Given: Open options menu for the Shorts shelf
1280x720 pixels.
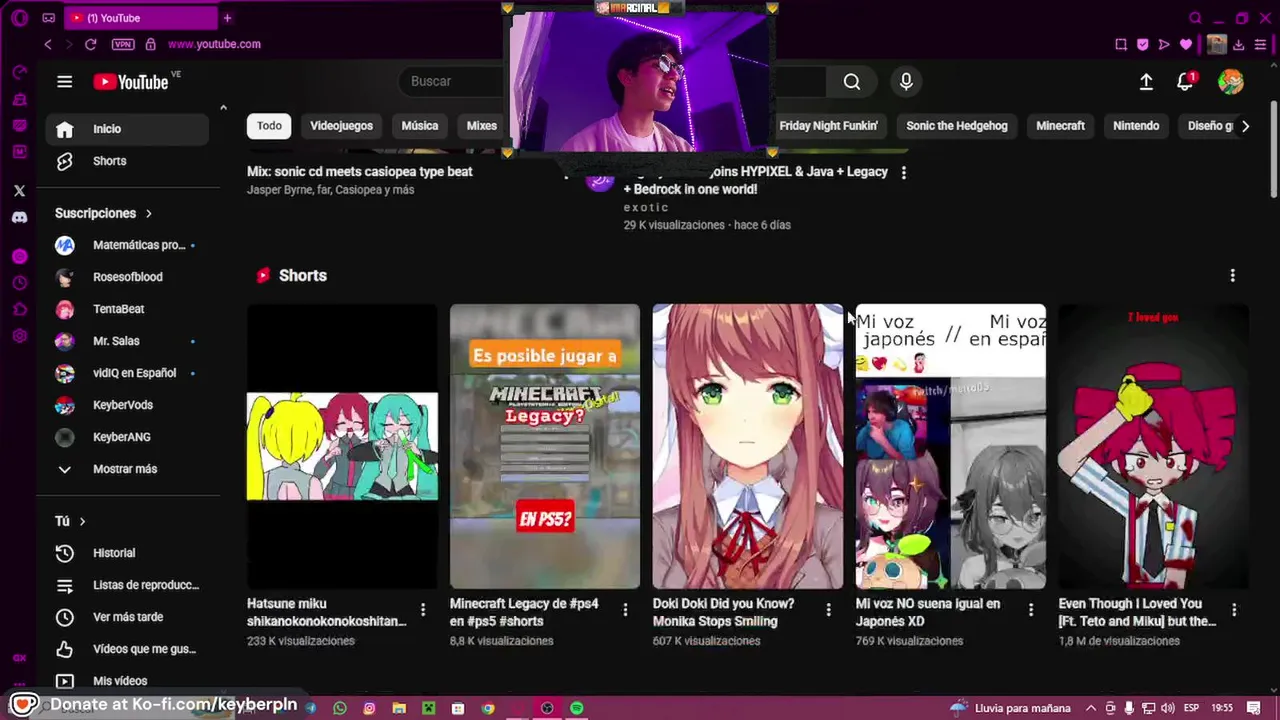Looking at the screenshot, I should pyautogui.click(x=1232, y=275).
